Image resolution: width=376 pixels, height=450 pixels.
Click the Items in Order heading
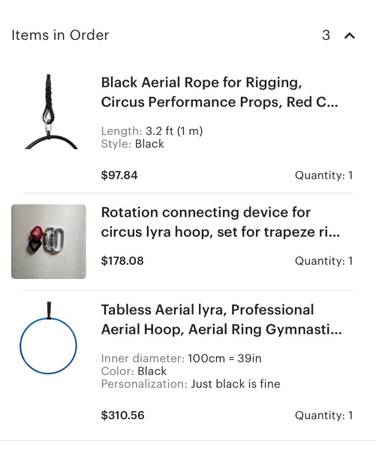click(x=60, y=35)
